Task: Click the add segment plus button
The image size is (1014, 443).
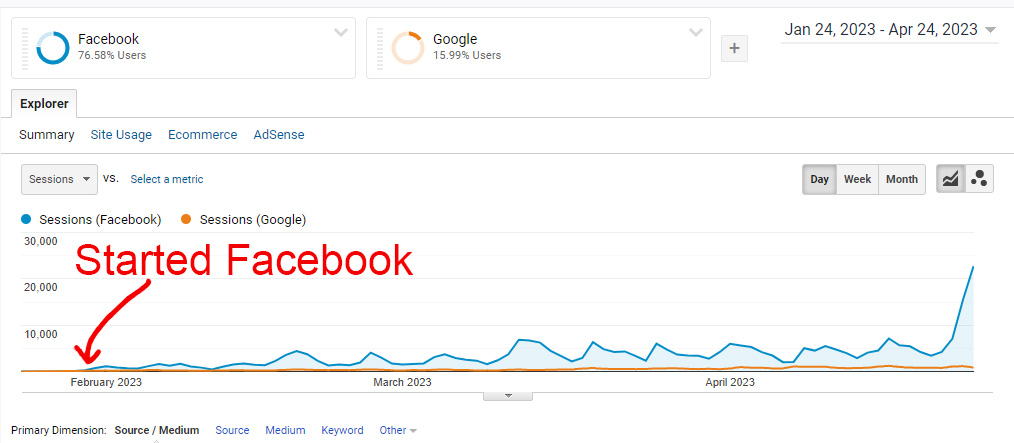Action: (734, 48)
